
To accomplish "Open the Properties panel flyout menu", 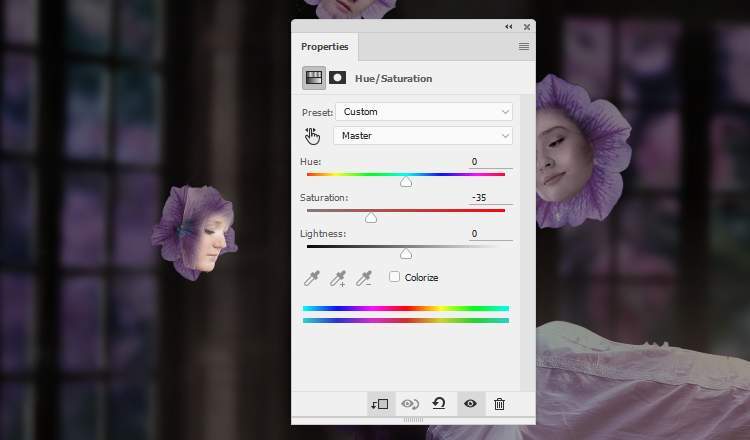I will [524, 46].
